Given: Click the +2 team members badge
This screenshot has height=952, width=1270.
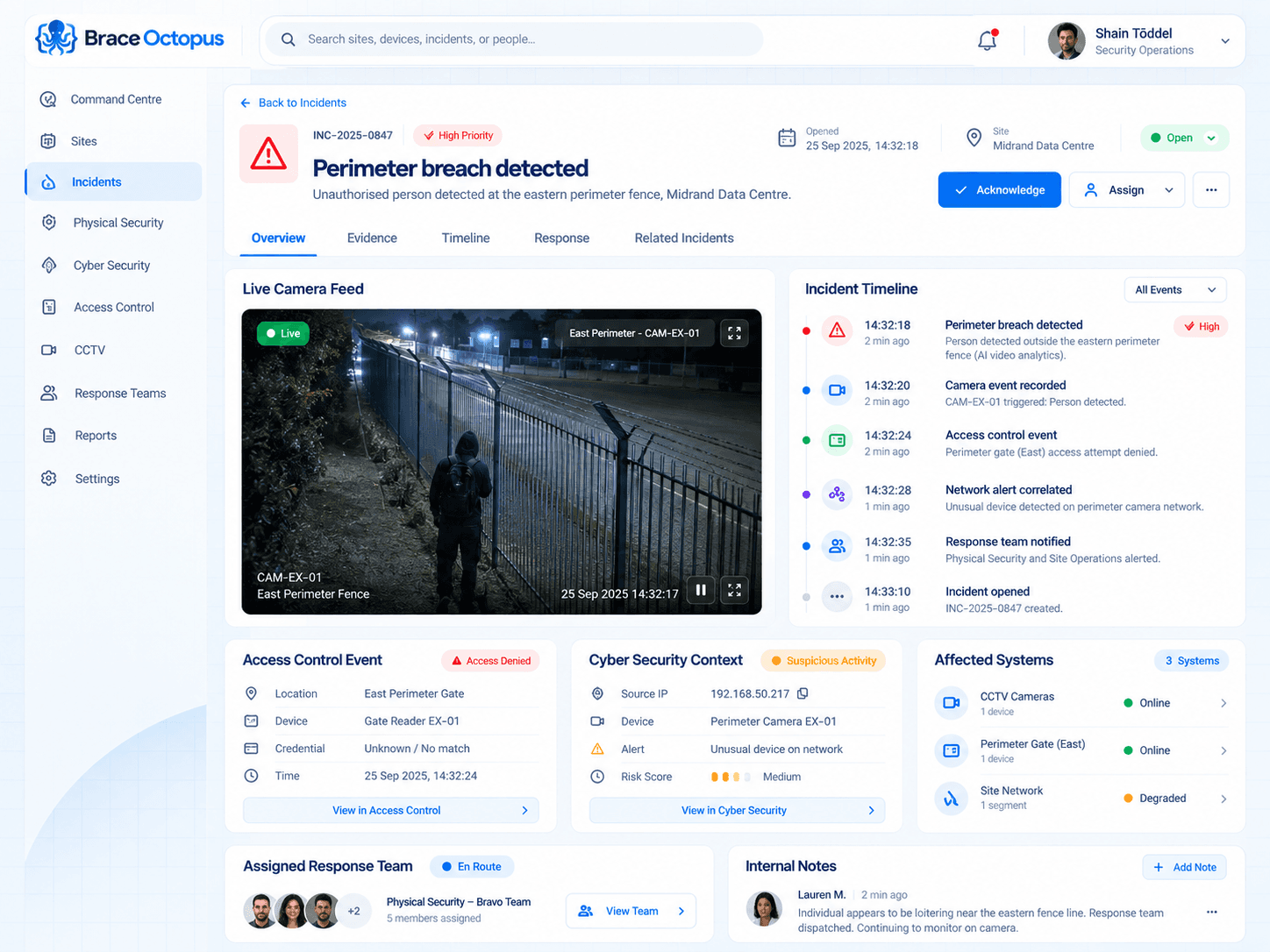Looking at the screenshot, I should (x=353, y=911).
